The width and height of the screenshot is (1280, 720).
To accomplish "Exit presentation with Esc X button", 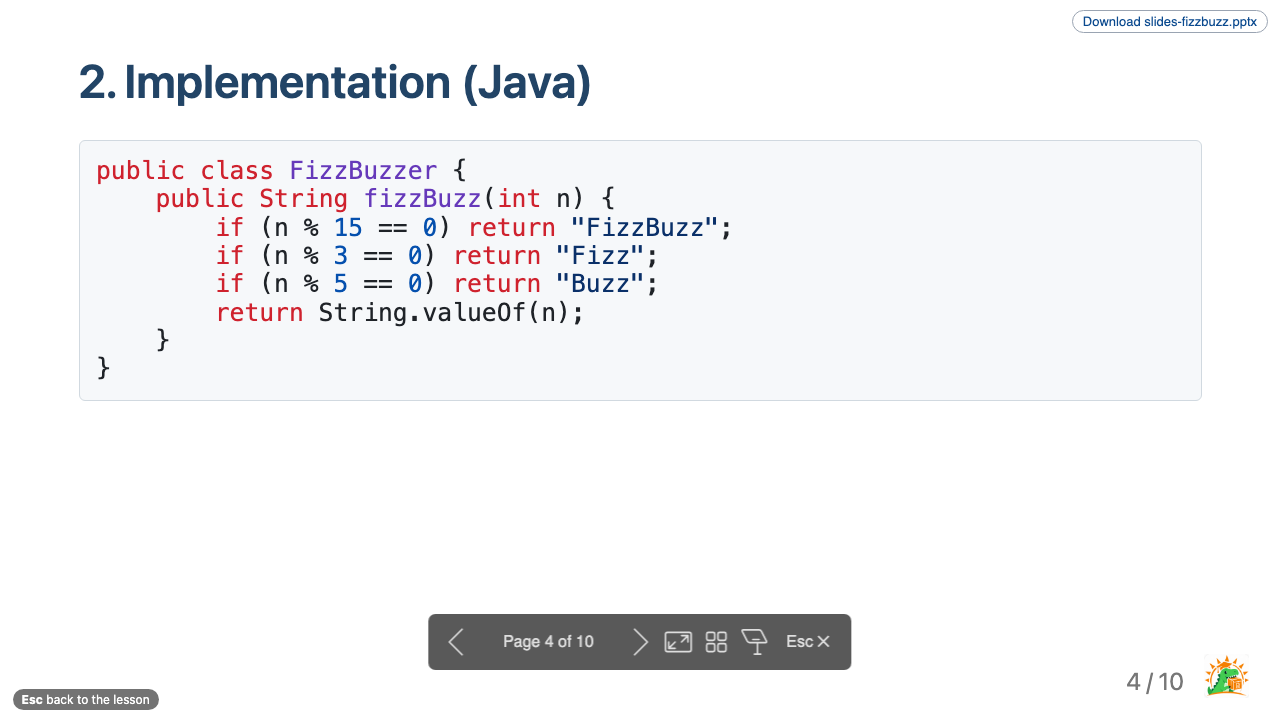I will coord(808,642).
